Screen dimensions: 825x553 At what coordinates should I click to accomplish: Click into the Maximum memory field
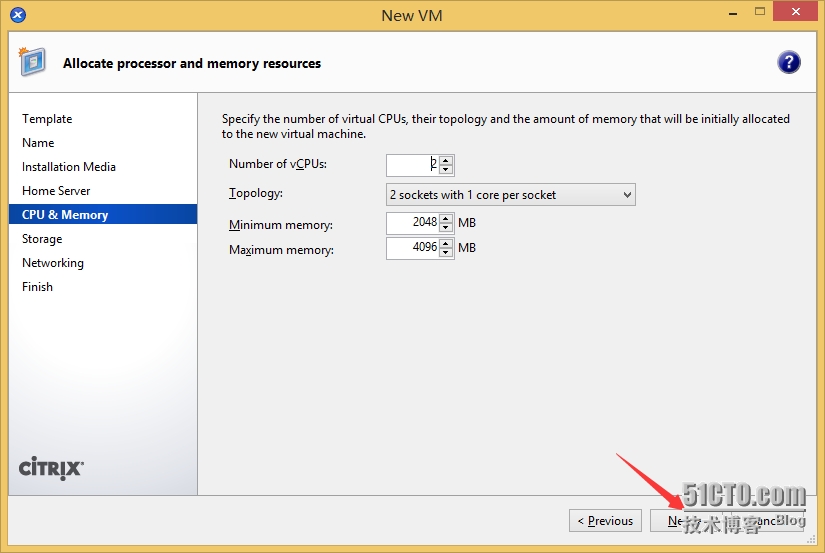tap(413, 248)
